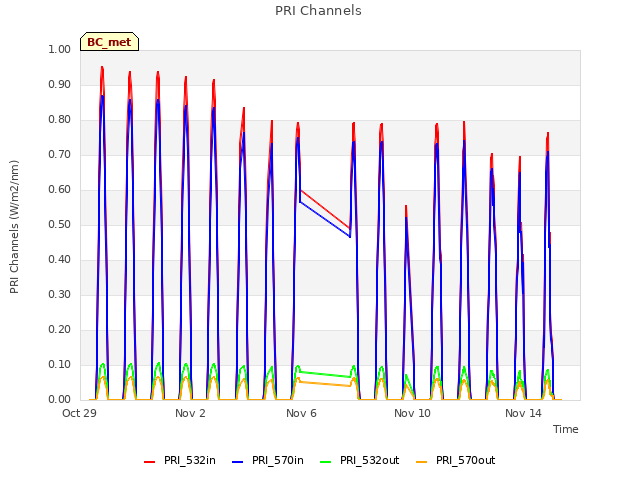Click the Nov 10 x-axis tick label
Viewport: 640px width, 480px height.
tap(412, 413)
